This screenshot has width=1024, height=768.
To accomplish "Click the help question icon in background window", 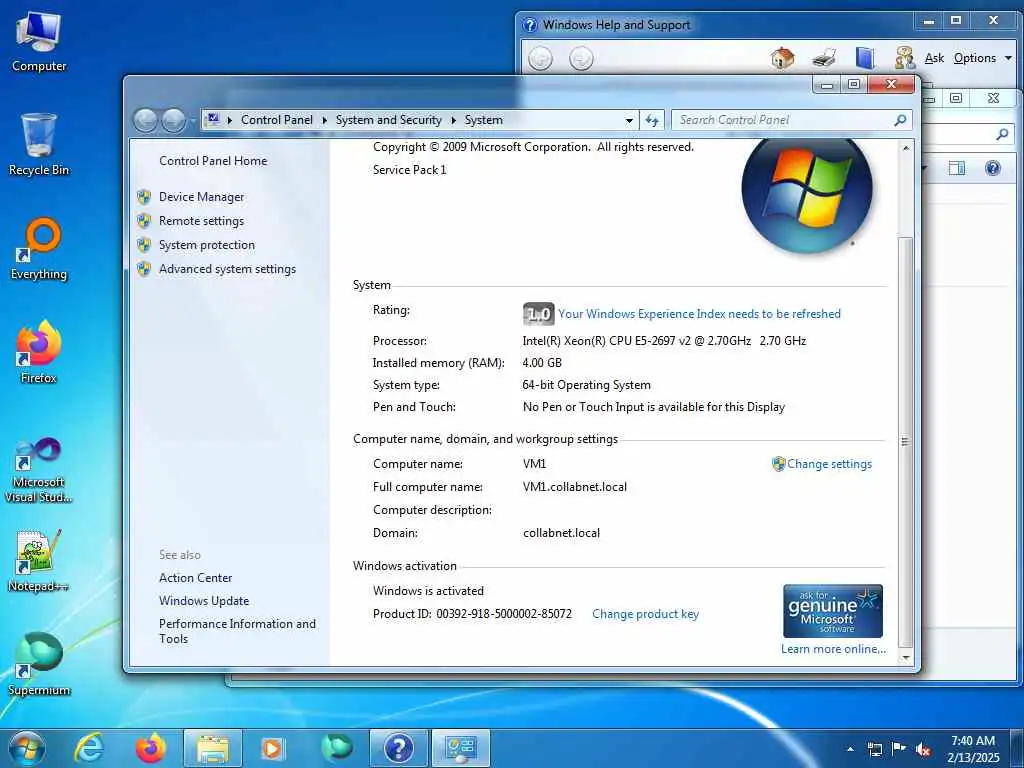I will tap(993, 168).
